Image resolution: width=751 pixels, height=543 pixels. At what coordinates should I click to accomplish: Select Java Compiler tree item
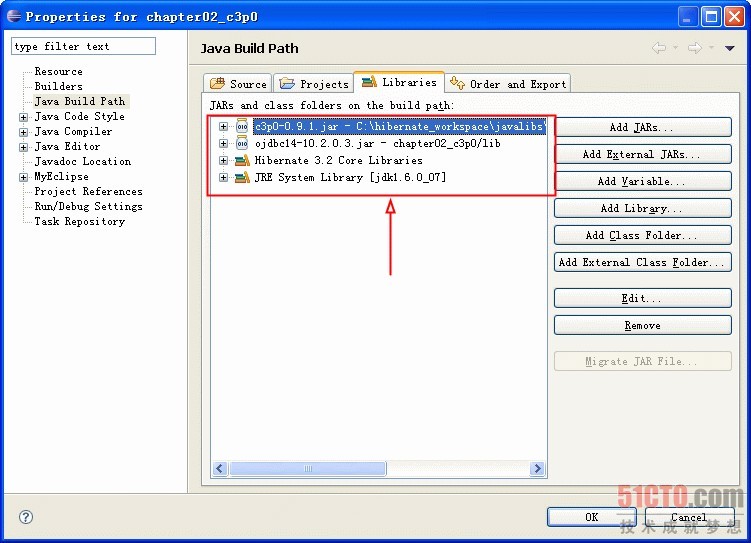point(73,131)
